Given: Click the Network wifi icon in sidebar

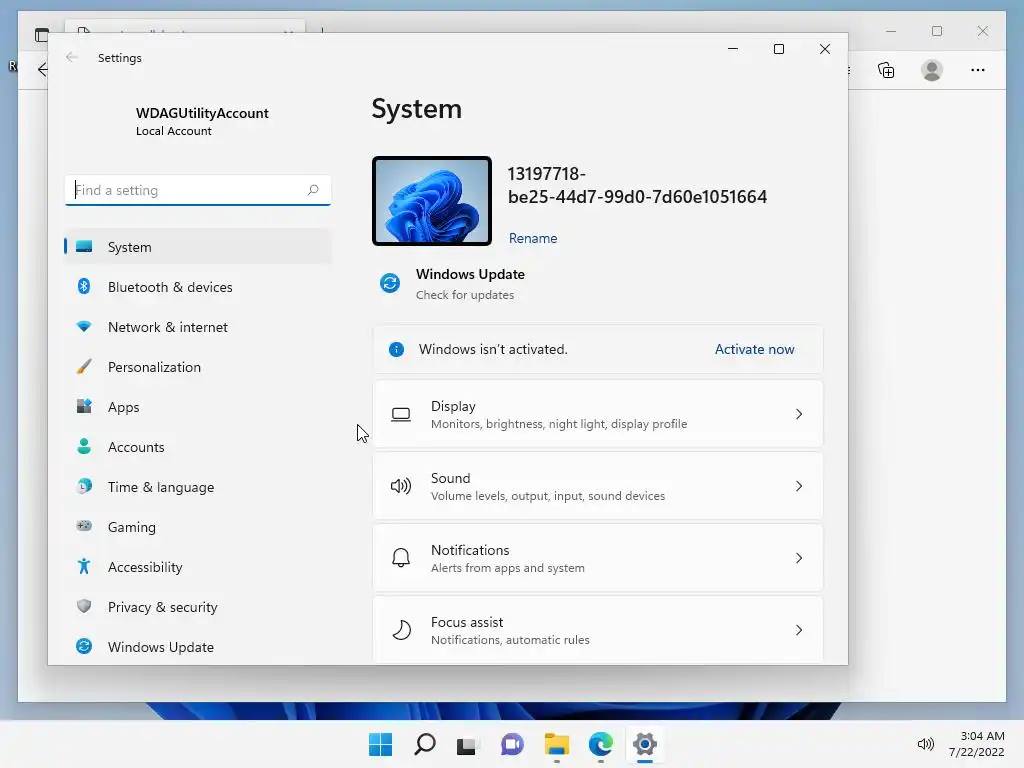Looking at the screenshot, I should coord(84,327).
